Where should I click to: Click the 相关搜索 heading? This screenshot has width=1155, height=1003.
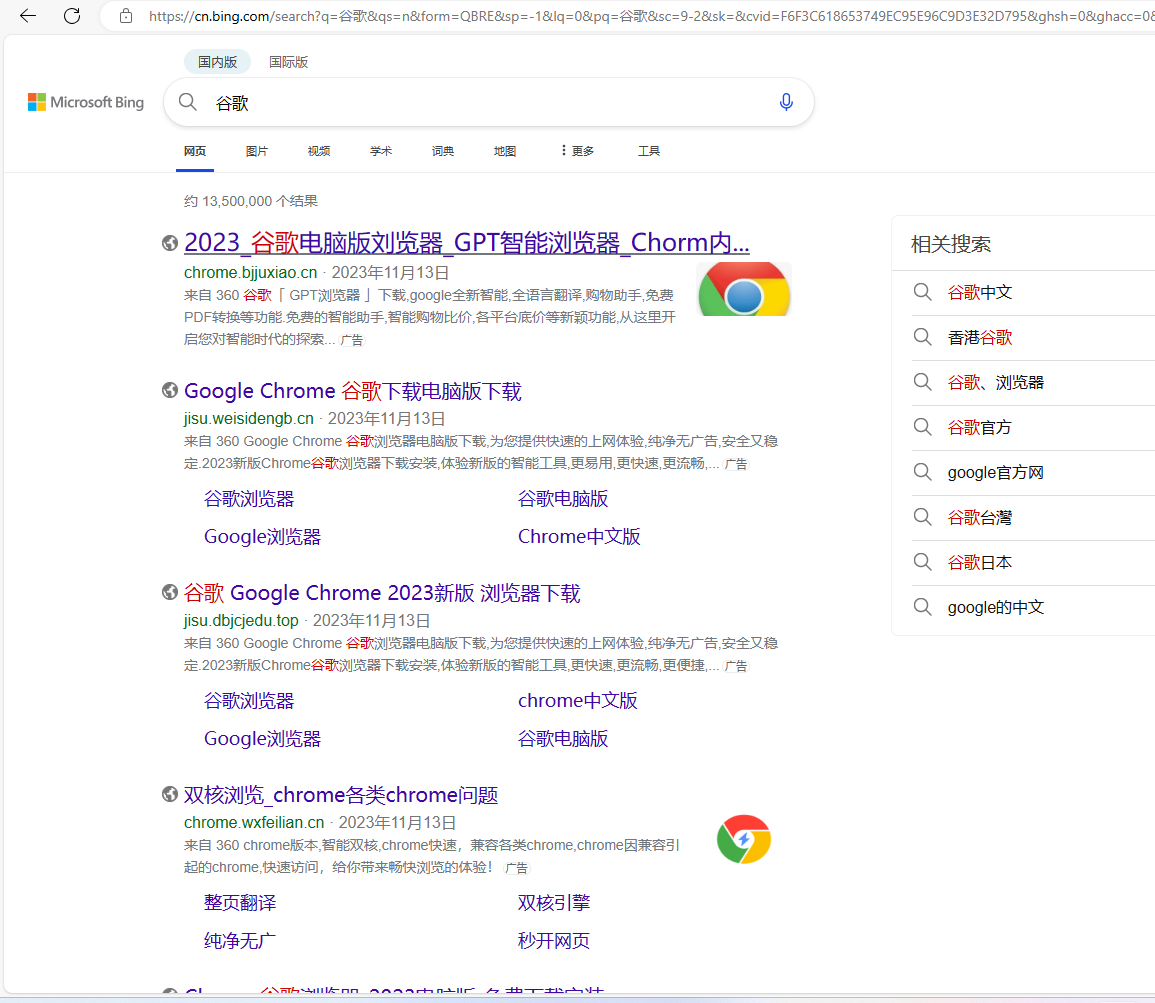point(951,244)
